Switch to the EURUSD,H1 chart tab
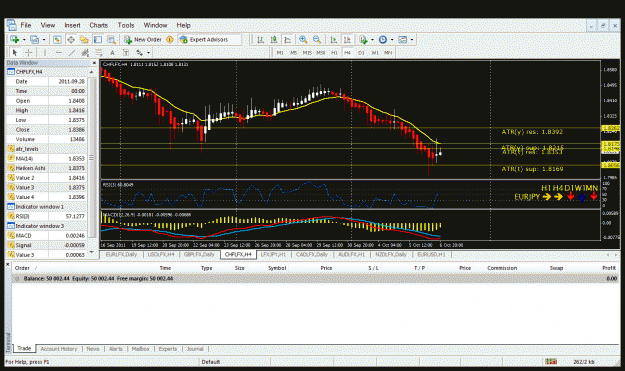The image size is (625, 371). (431, 254)
